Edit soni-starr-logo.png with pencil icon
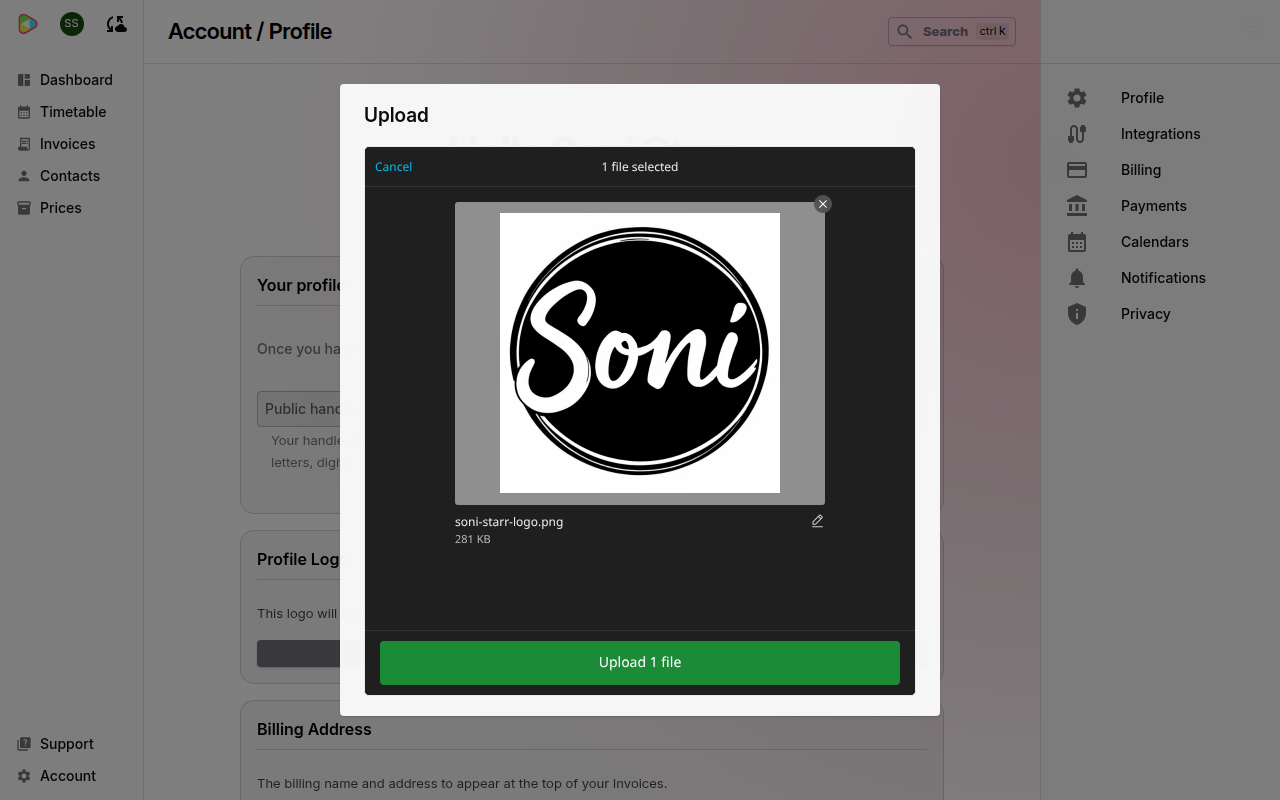The width and height of the screenshot is (1280, 800). [x=817, y=521]
